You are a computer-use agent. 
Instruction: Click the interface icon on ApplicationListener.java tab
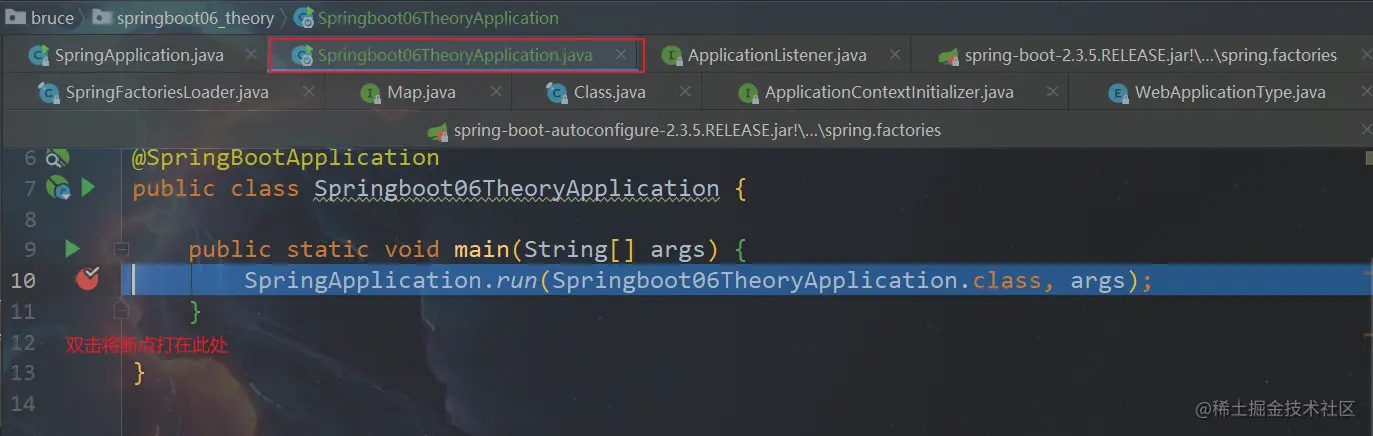pos(673,56)
